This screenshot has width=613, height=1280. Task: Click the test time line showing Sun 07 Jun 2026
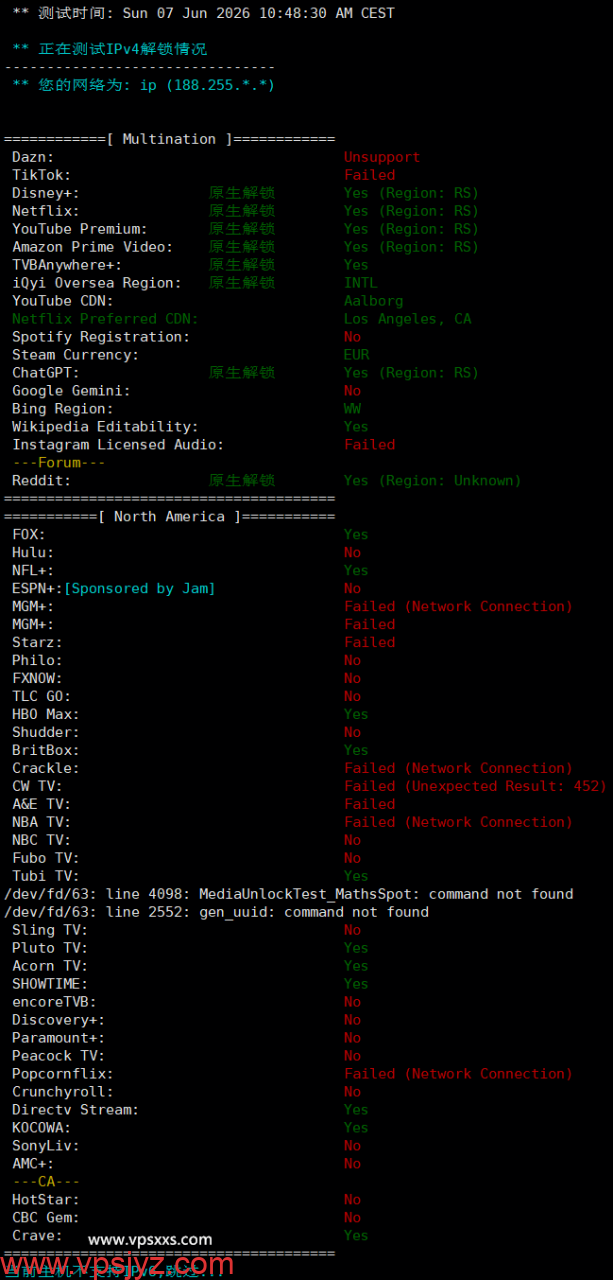click(x=203, y=13)
